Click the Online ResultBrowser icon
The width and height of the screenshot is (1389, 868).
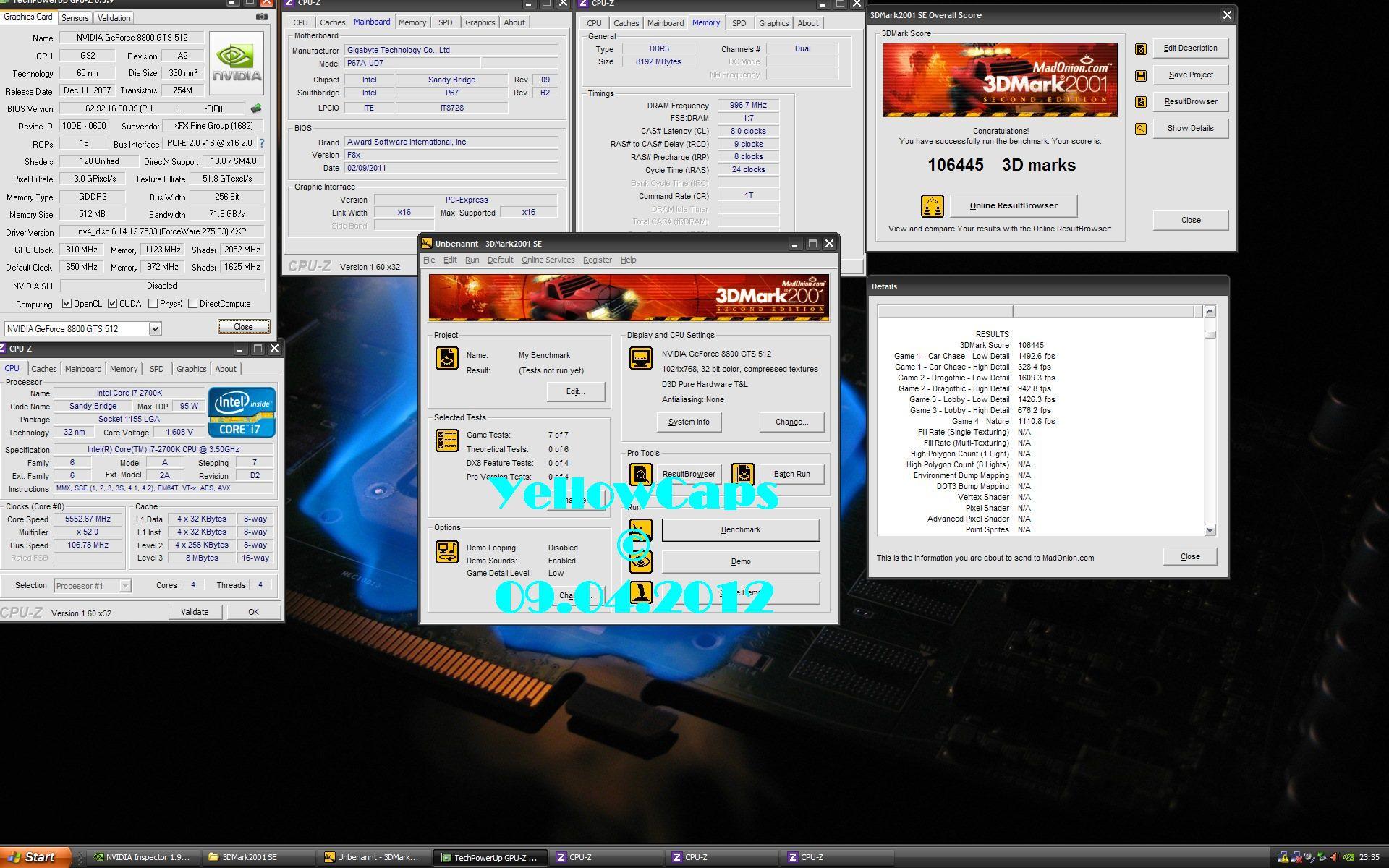933,206
